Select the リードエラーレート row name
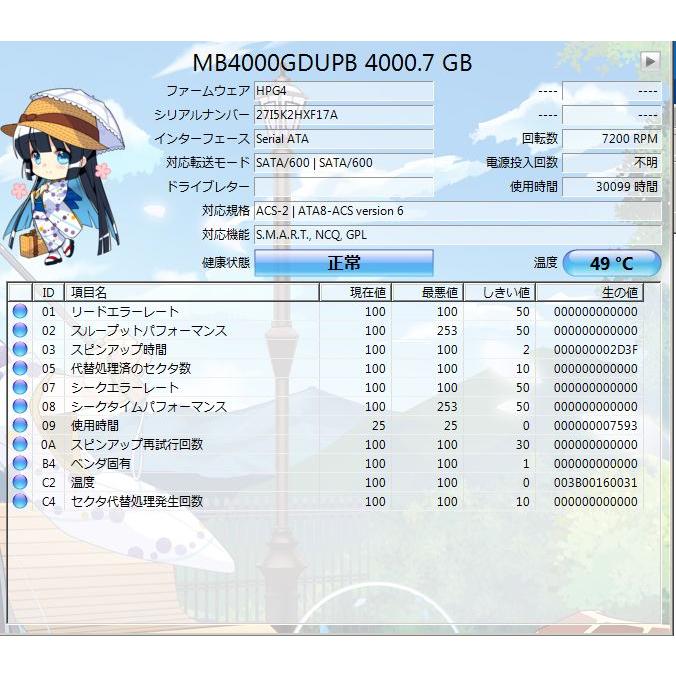The width and height of the screenshot is (676, 676). (125, 311)
